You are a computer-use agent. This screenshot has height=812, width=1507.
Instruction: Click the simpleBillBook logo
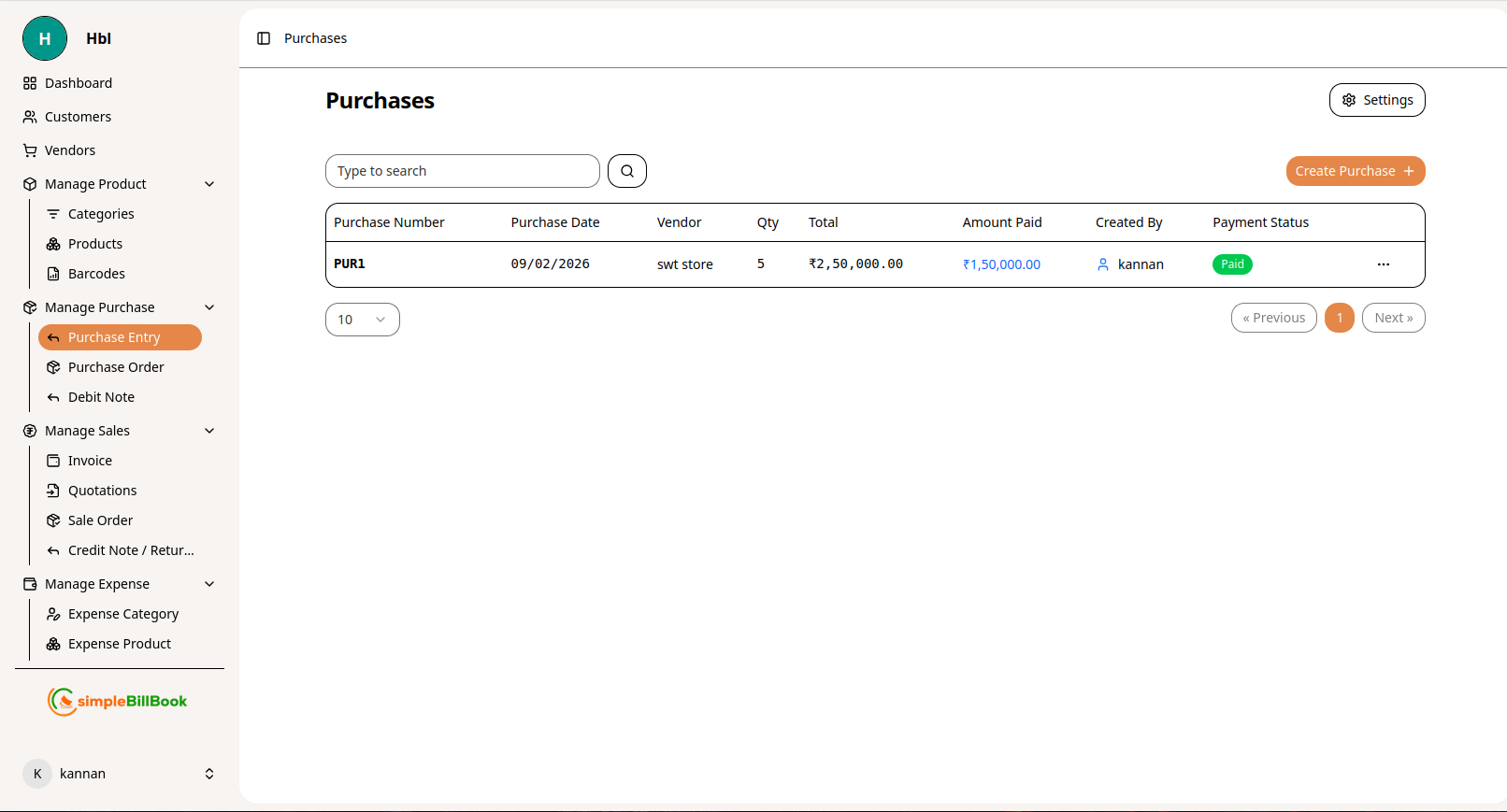(118, 701)
